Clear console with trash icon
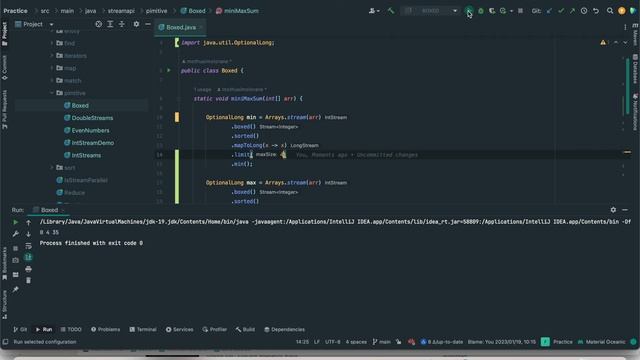 [x=28, y=280]
